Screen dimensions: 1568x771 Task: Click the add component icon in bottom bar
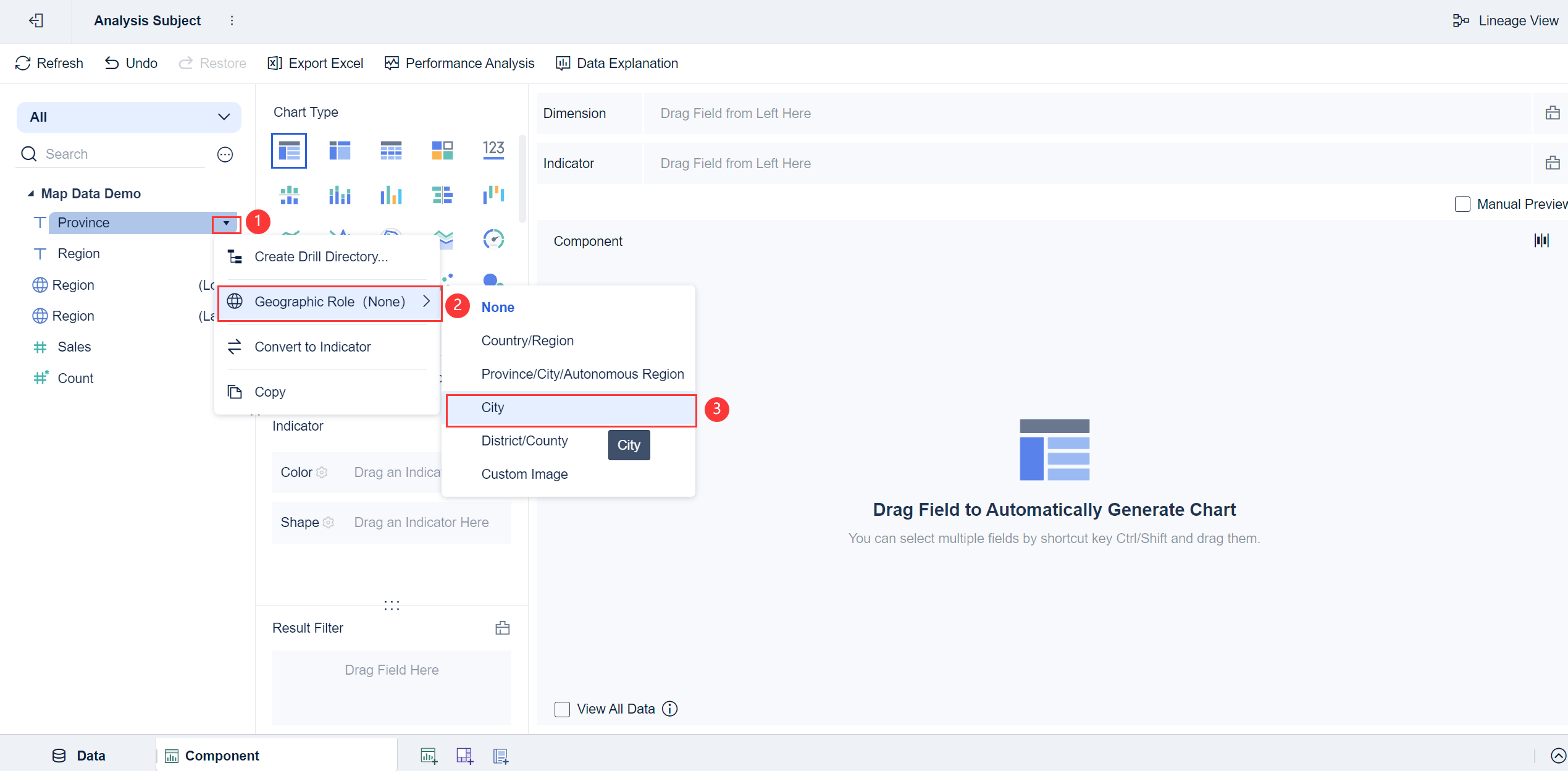429,756
